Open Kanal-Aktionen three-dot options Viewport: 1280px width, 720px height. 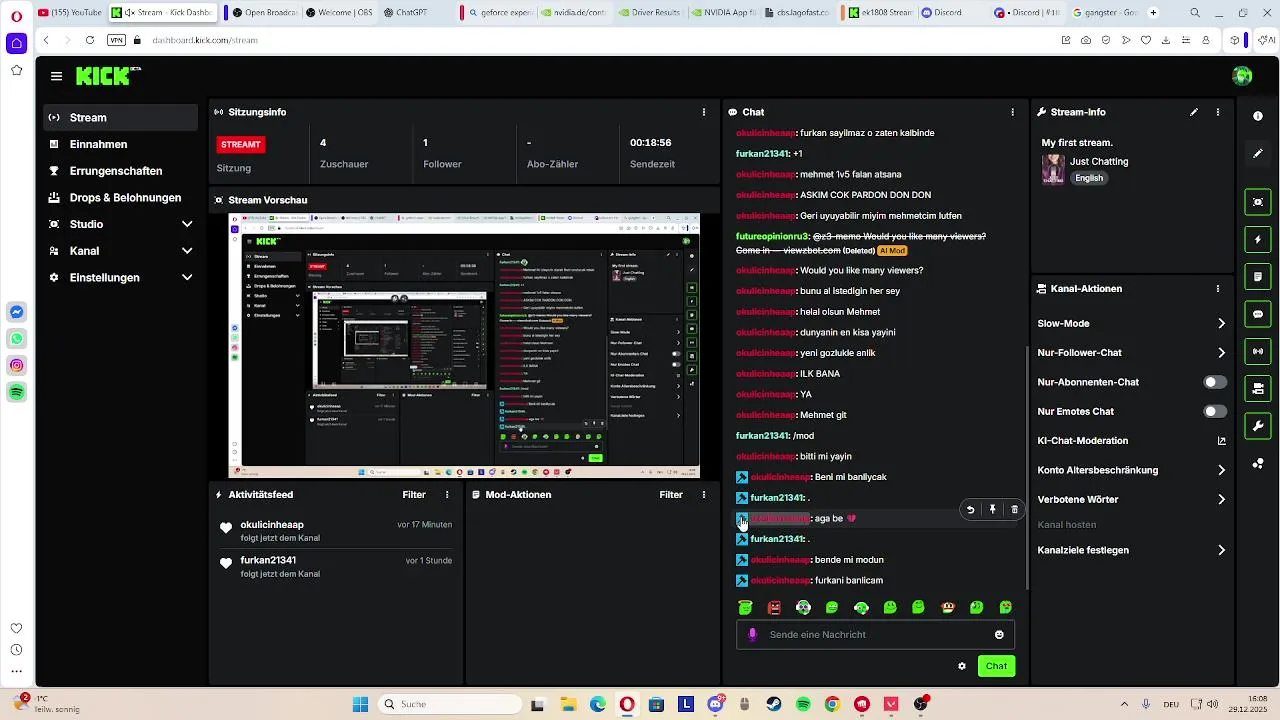(x=1217, y=288)
